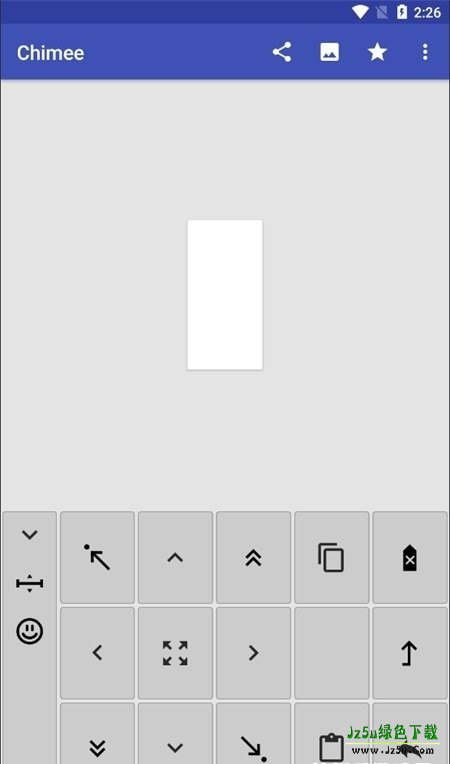Tap the paste clipboard key
Screen dimensions: 450x764
tap(332, 733)
